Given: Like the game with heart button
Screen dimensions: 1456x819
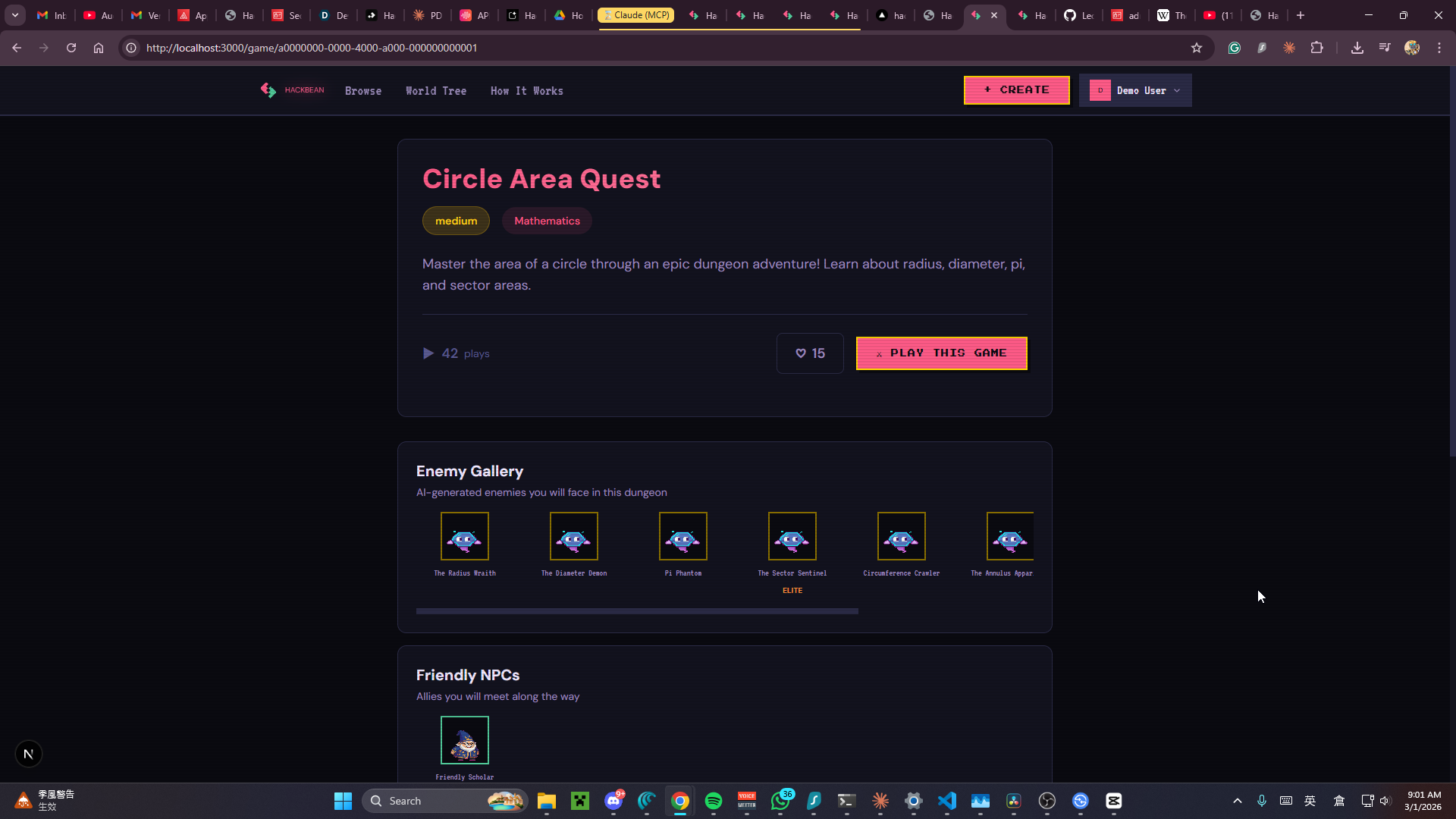Looking at the screenshot, I should click(x=810, y=353).
